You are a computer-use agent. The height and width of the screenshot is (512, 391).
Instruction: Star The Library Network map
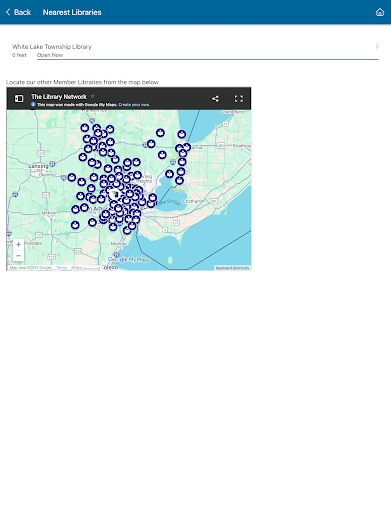(x=93, y=96)
